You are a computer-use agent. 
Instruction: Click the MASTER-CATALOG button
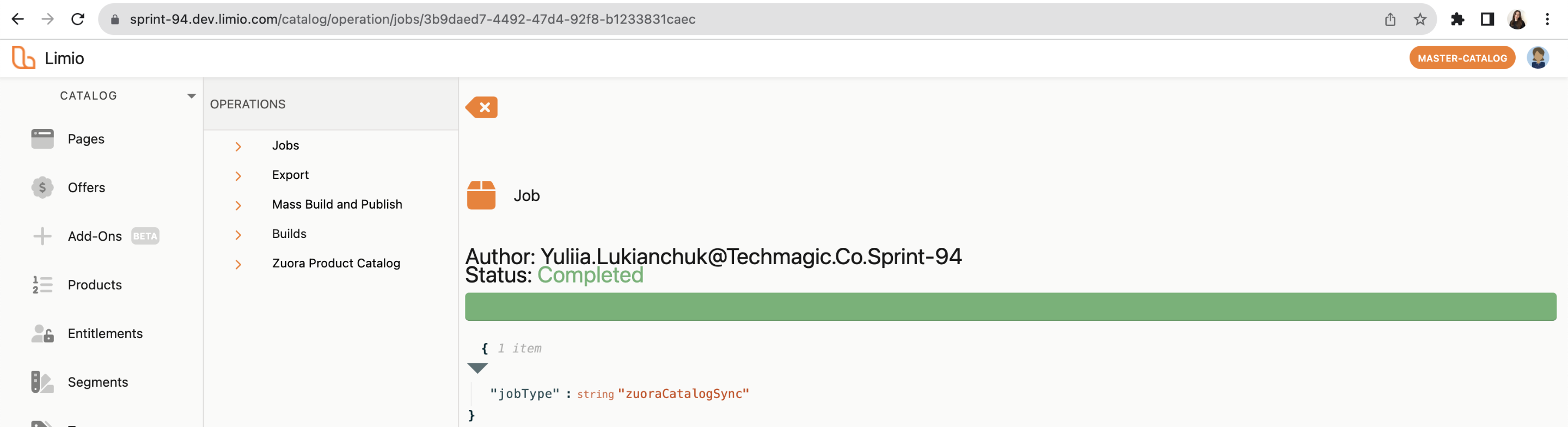coord(1461,58)
